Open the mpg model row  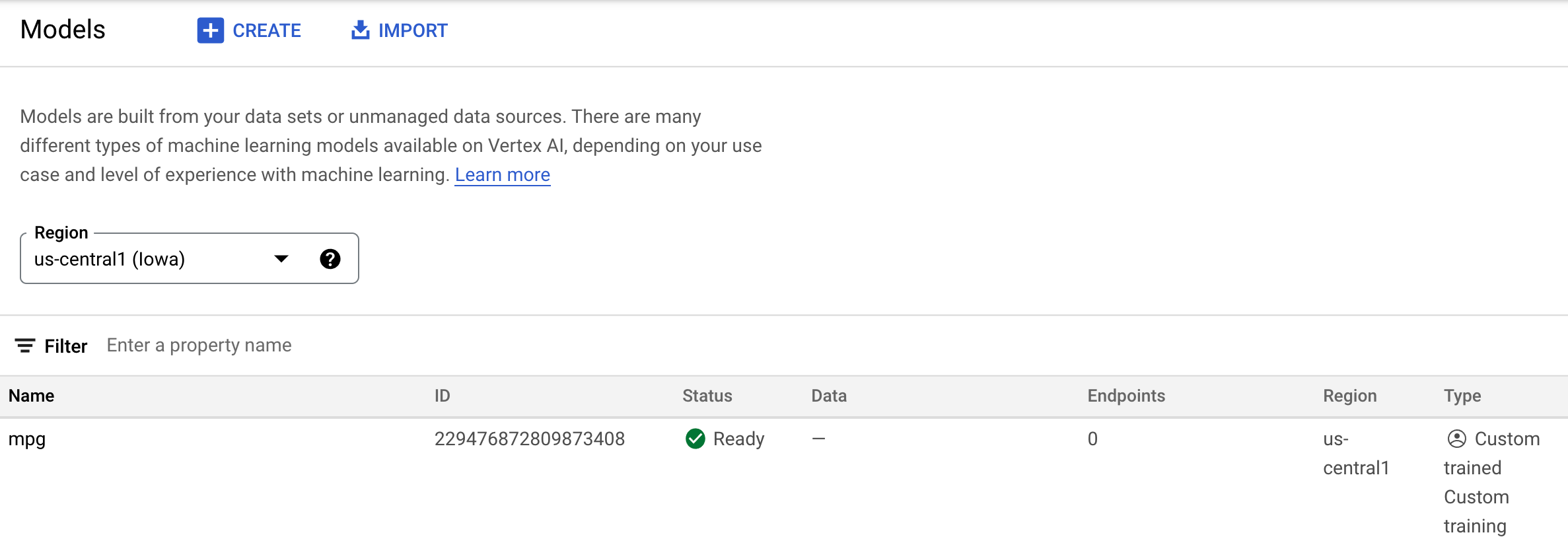[27, 439]
